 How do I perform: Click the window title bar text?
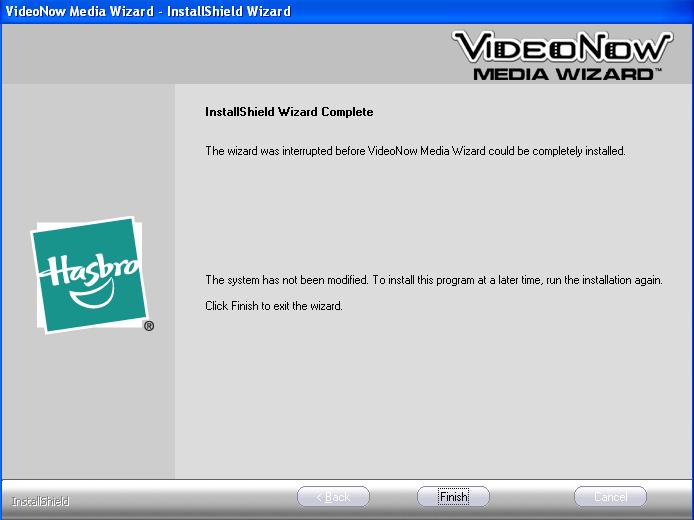[x=148, y=11]
